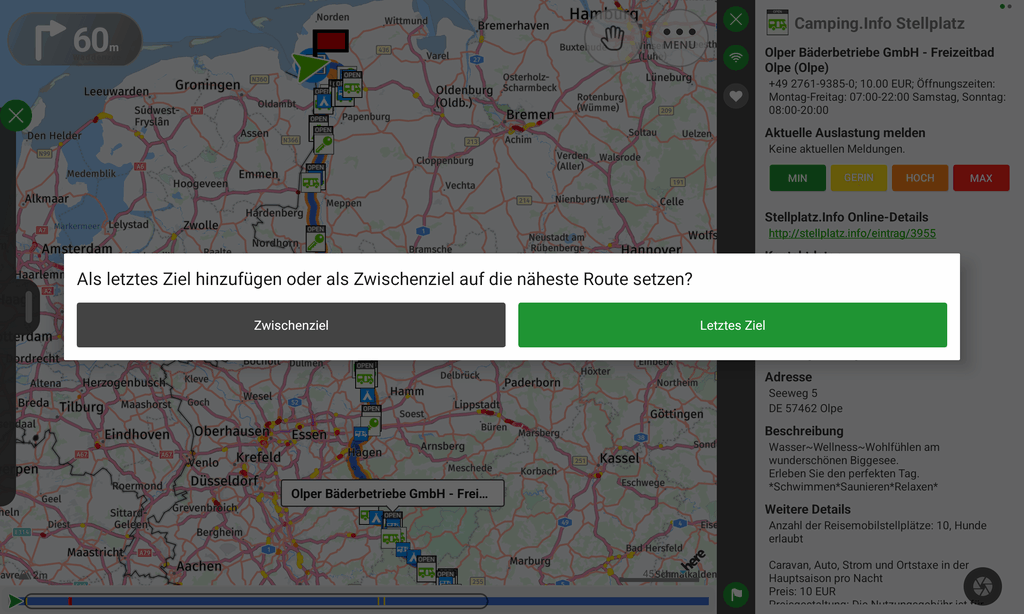This screenshot has width=1024, height=614.
Task: Tap the 'Aktuelle Auslastung melden' heading
Action: (x=845, y=133)
